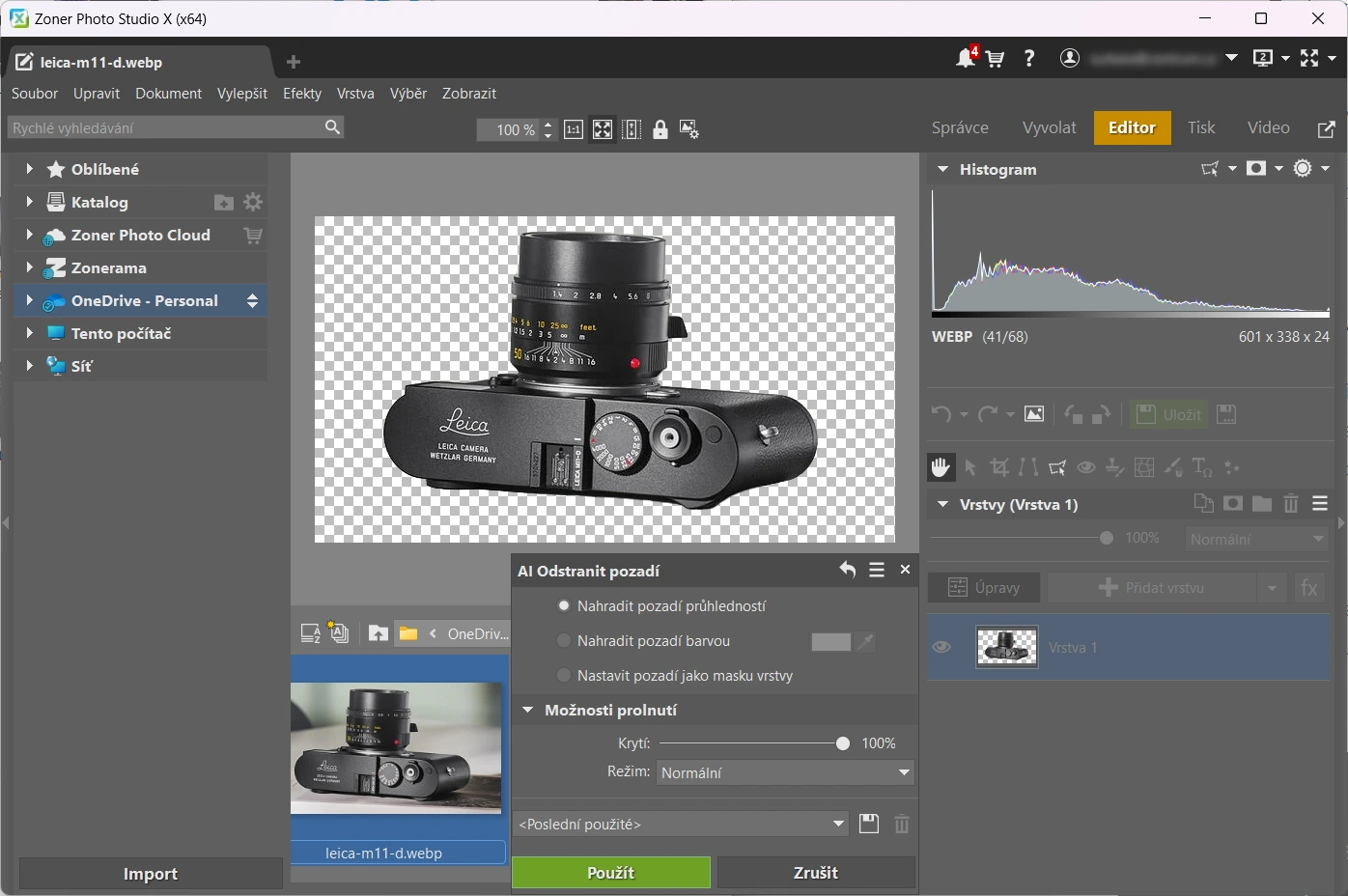Apply changes with Použít button
This screenshot has height=896, width=1348.
[x=610, y=872]
